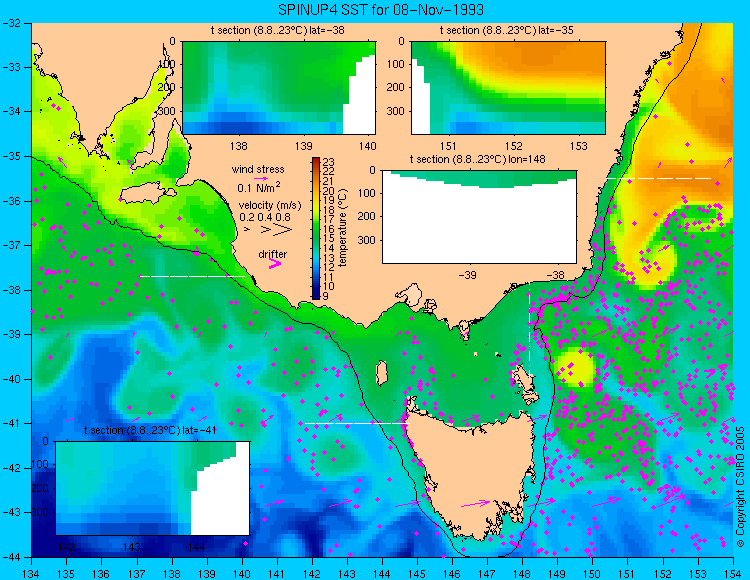750x580 pixels.
Task: Click the 'drifter' legend label
Action: [273, 254]
